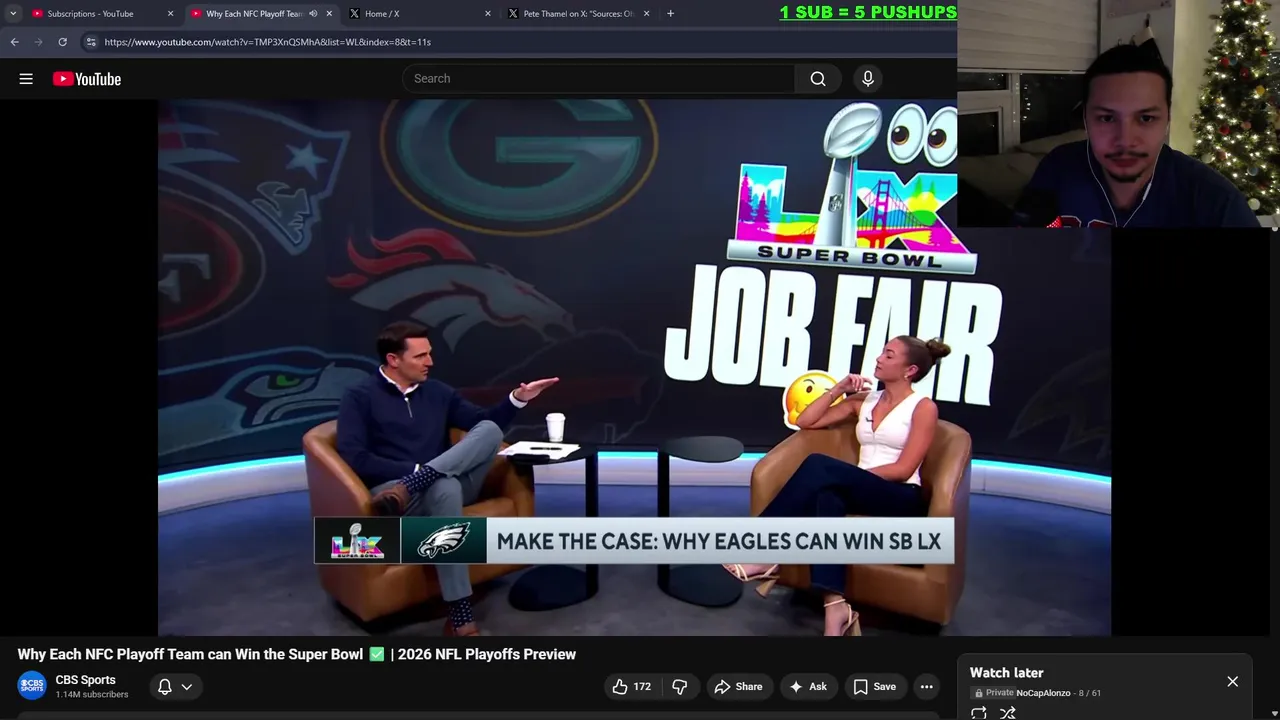This screenshot has width=1280, height=720.
Task: Go to YouTube home via logo
Action: coord(87,79)
